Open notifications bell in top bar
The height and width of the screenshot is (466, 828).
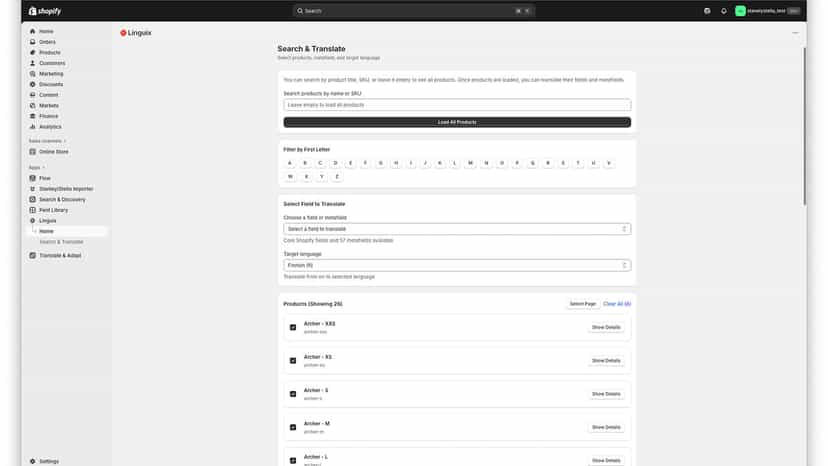tap(723, 11)
